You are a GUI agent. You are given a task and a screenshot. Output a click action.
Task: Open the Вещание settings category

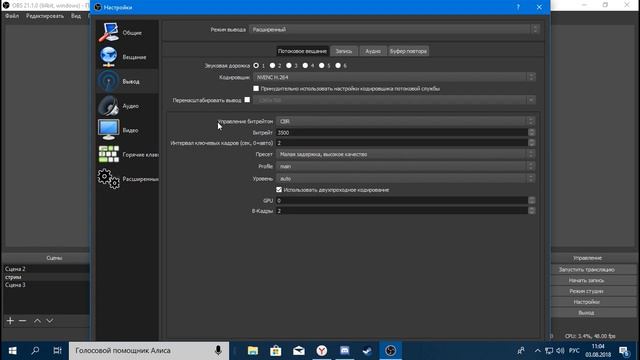point(127,57)
